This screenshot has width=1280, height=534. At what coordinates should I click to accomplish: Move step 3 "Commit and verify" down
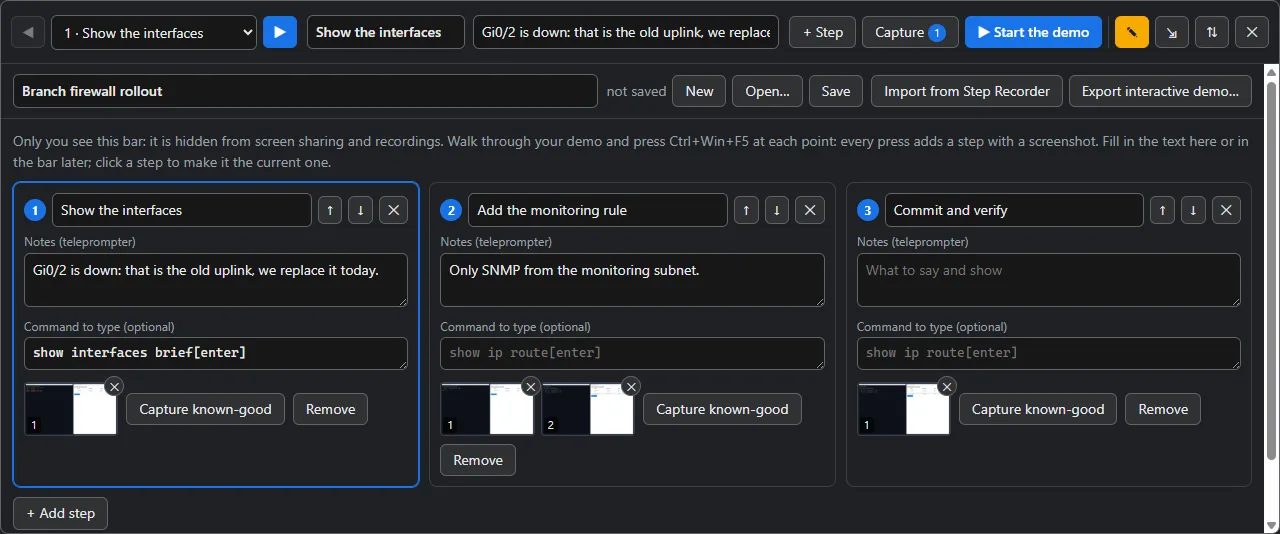coord(1193,210)
